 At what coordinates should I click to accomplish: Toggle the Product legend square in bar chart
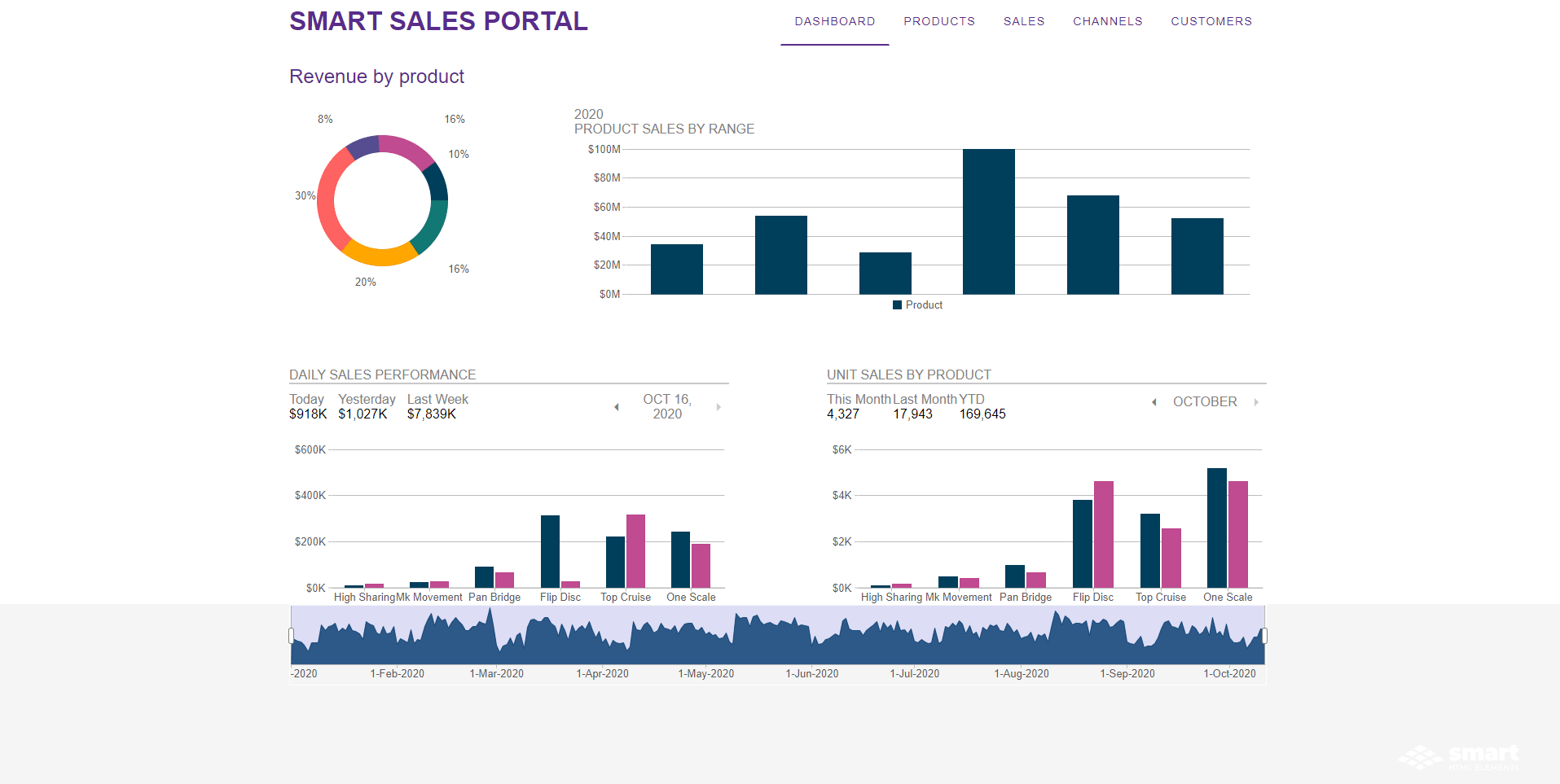point(897,305)
